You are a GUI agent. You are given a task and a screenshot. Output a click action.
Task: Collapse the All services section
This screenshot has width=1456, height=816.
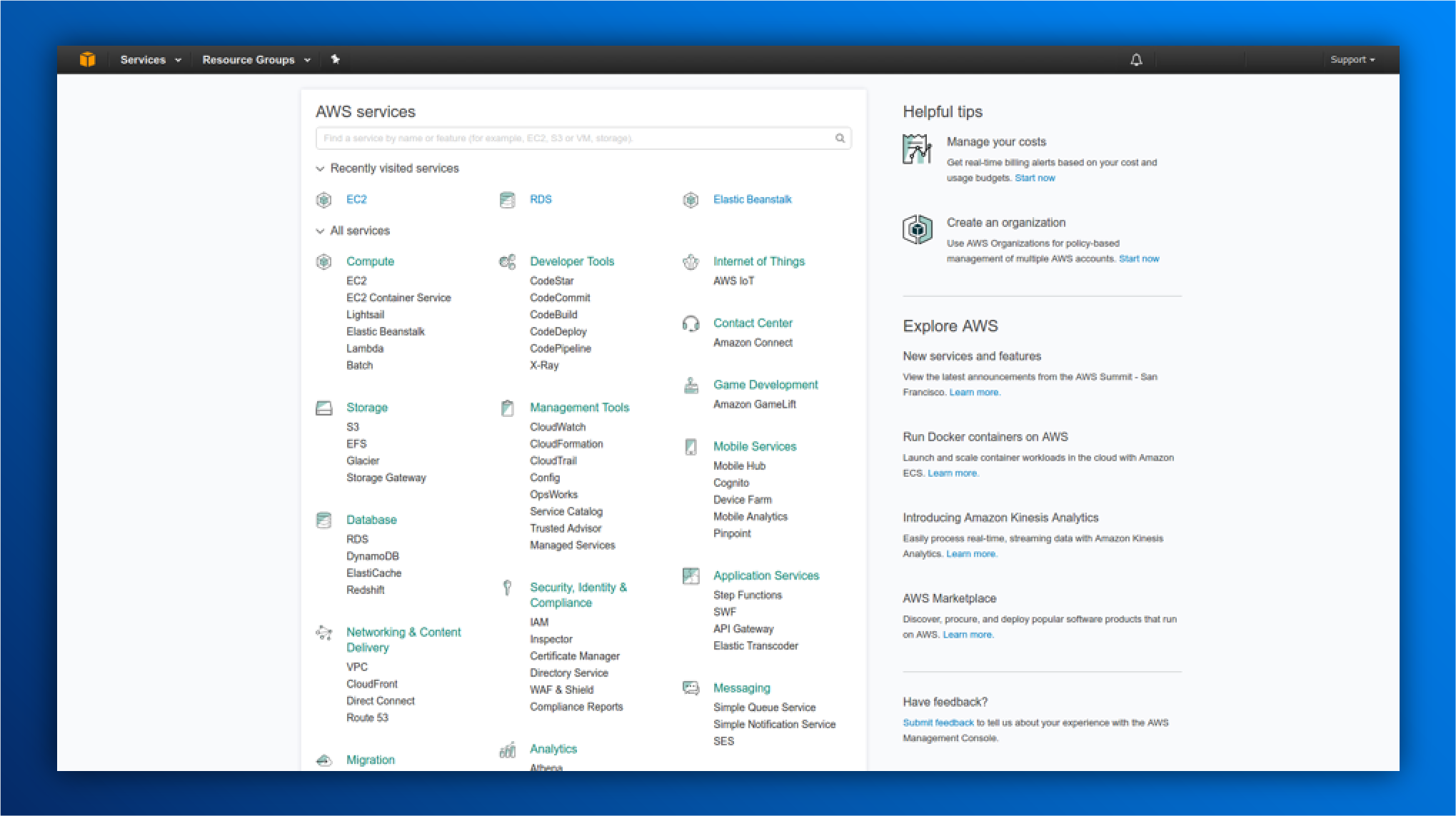pyautogui.click(x=353, y=231)
